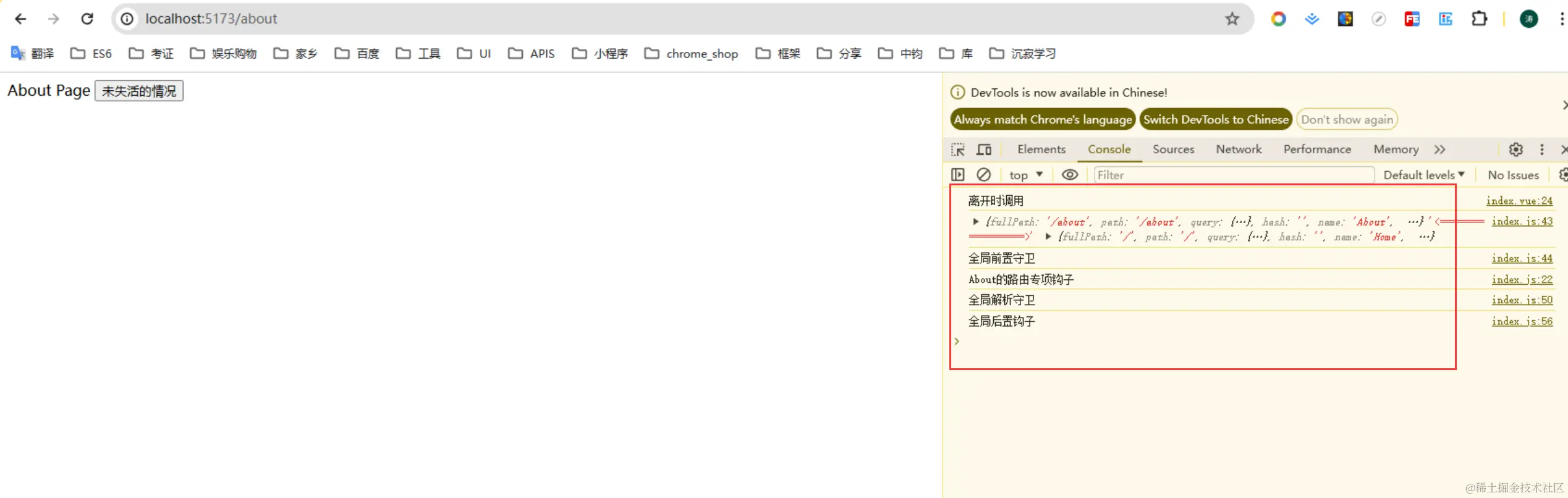Image resolution: width=1568 pixels, height=498 pixels.
Task: Open the 百度 bookmark folder
Action: 357,54
